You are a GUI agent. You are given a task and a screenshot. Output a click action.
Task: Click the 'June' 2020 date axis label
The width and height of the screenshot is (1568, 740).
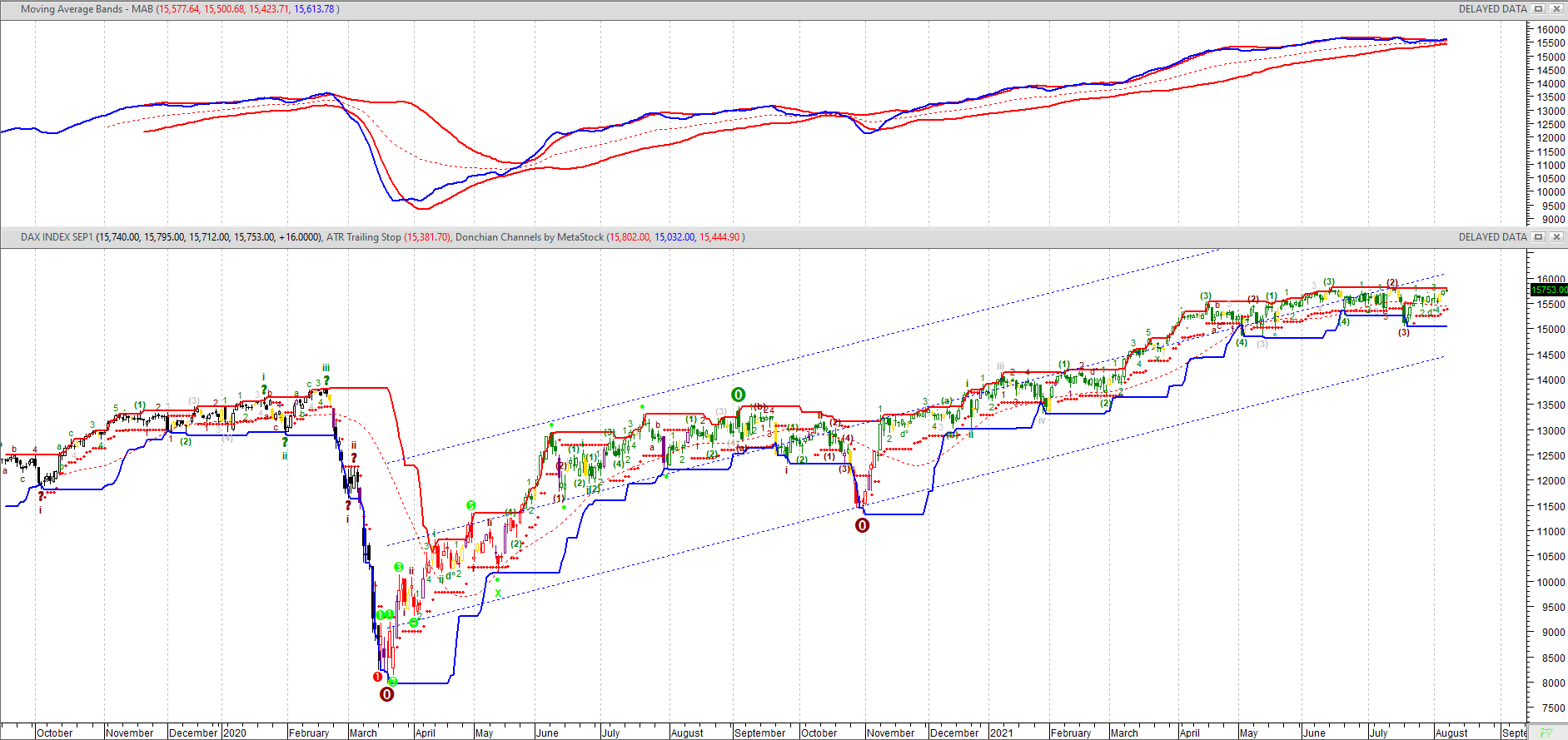(x=548, y=733)
